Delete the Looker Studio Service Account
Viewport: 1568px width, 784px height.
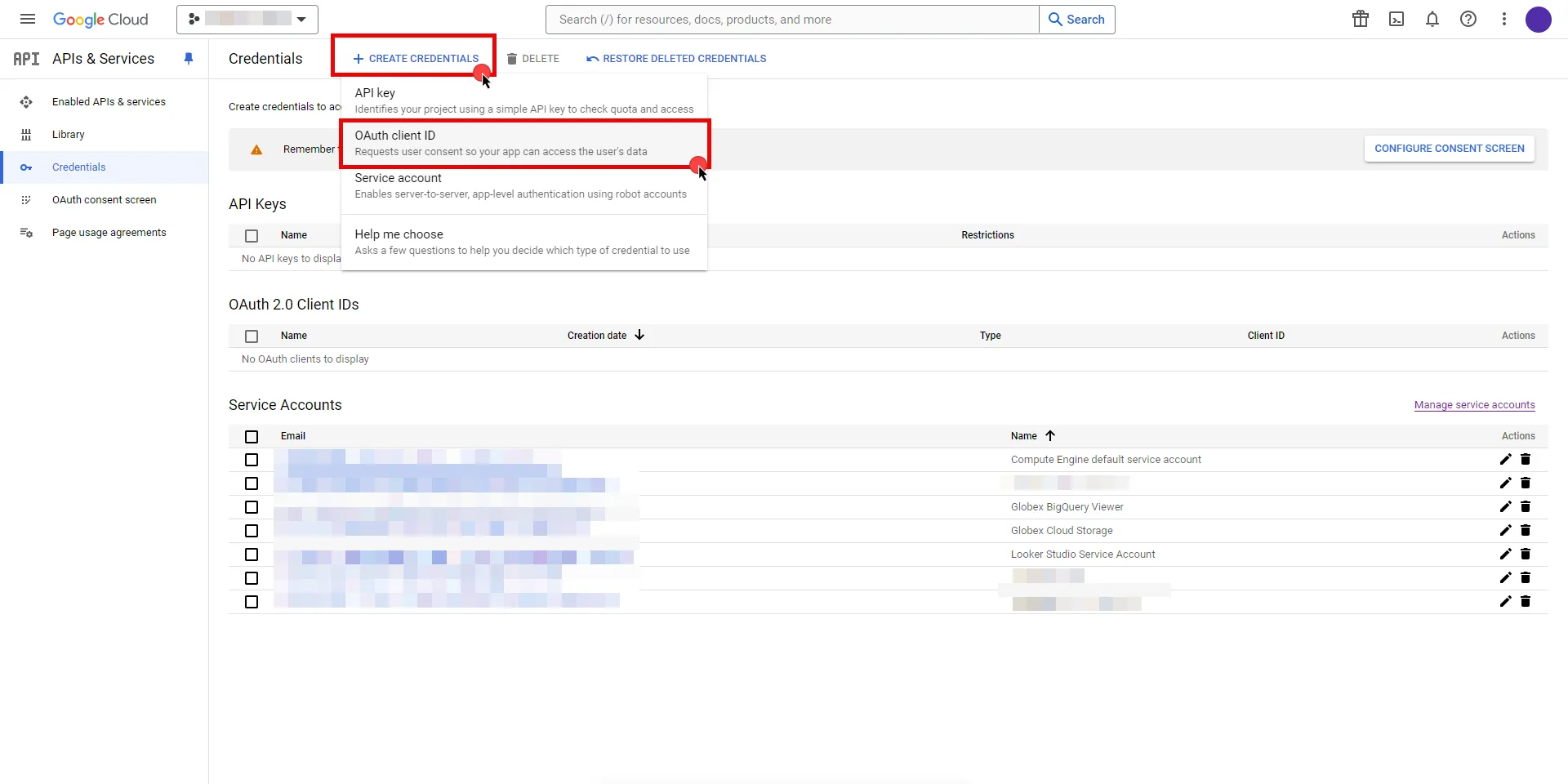(1526, 554)
